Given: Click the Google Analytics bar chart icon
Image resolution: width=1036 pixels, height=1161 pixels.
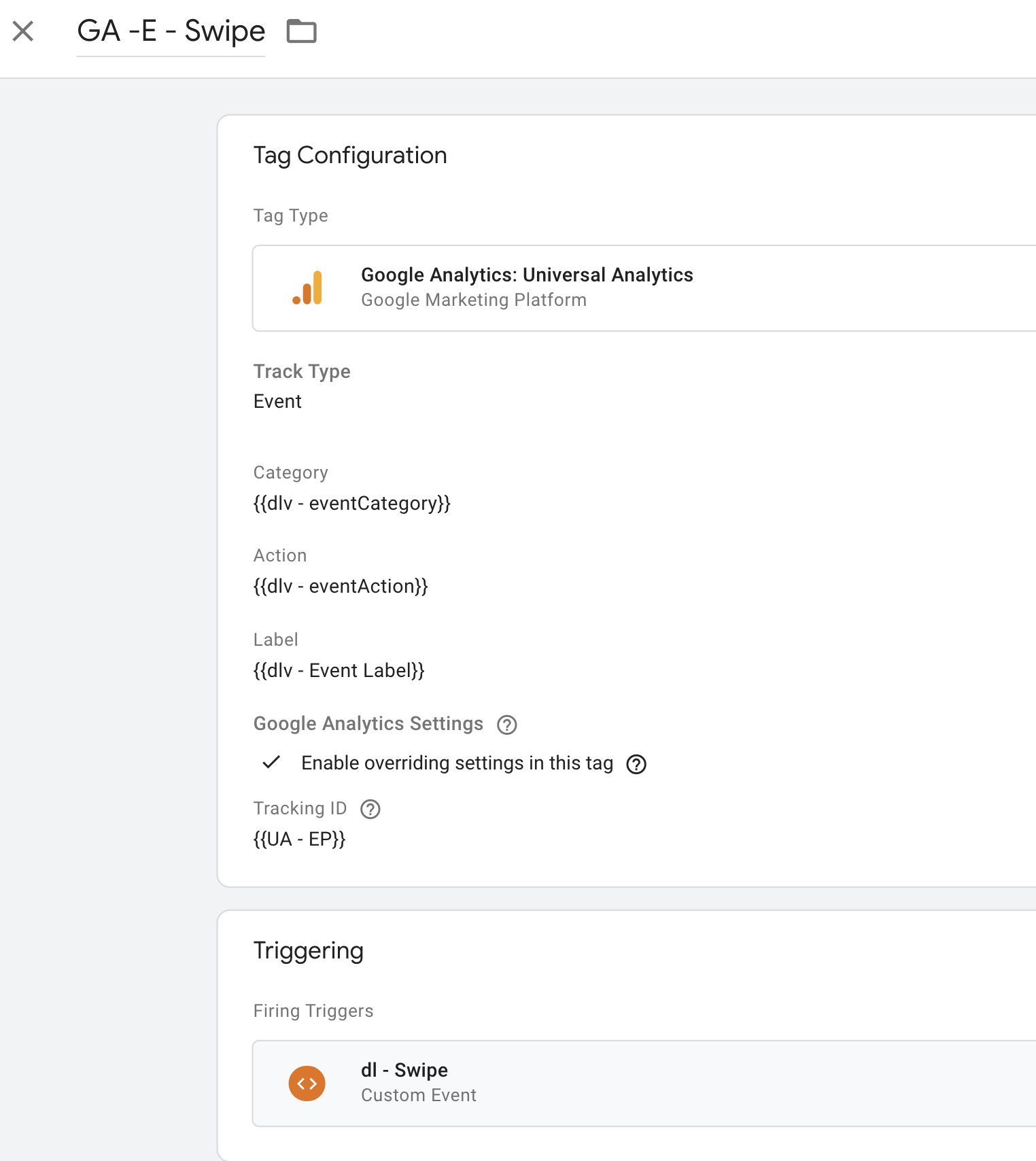Looking at the screenshot, I should 307,288.
